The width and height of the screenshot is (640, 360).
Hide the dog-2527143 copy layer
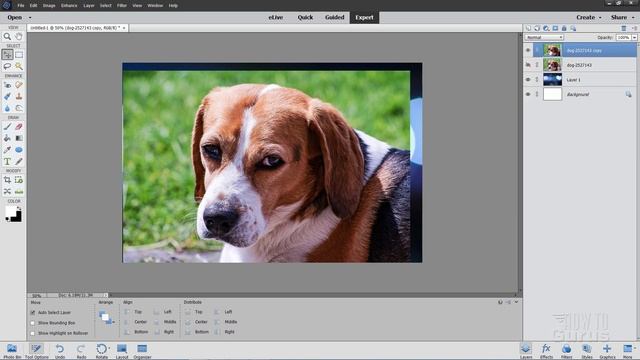(x=528, y=50)
